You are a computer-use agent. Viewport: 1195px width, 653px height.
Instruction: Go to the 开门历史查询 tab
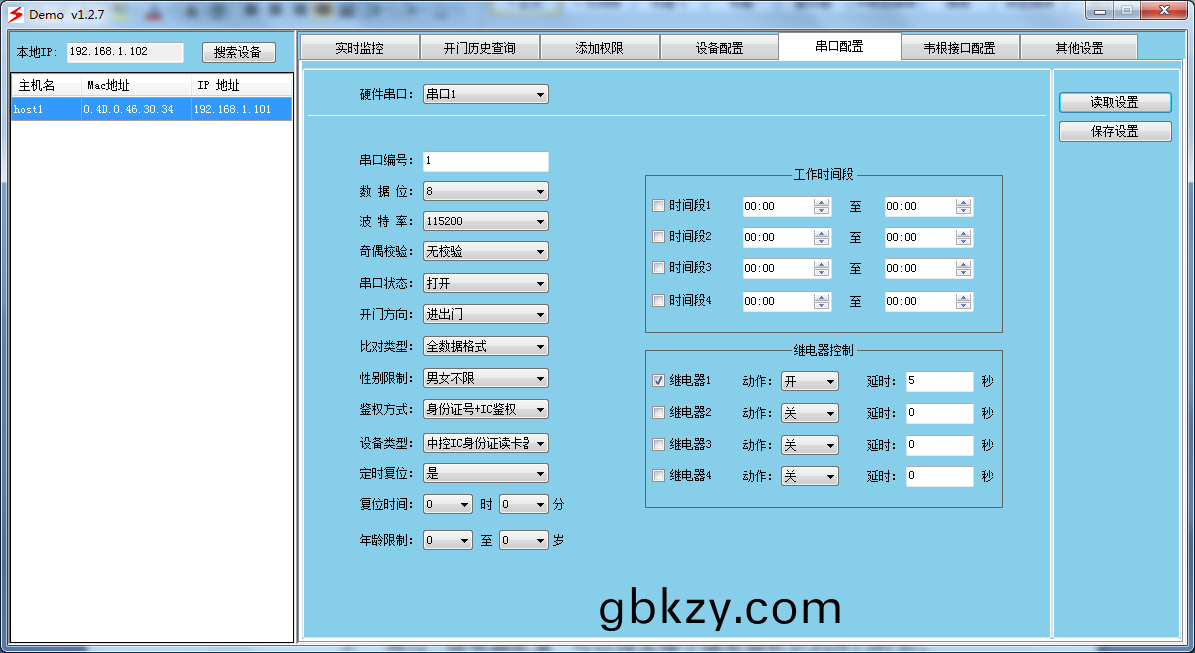click(x=479, y=48)
